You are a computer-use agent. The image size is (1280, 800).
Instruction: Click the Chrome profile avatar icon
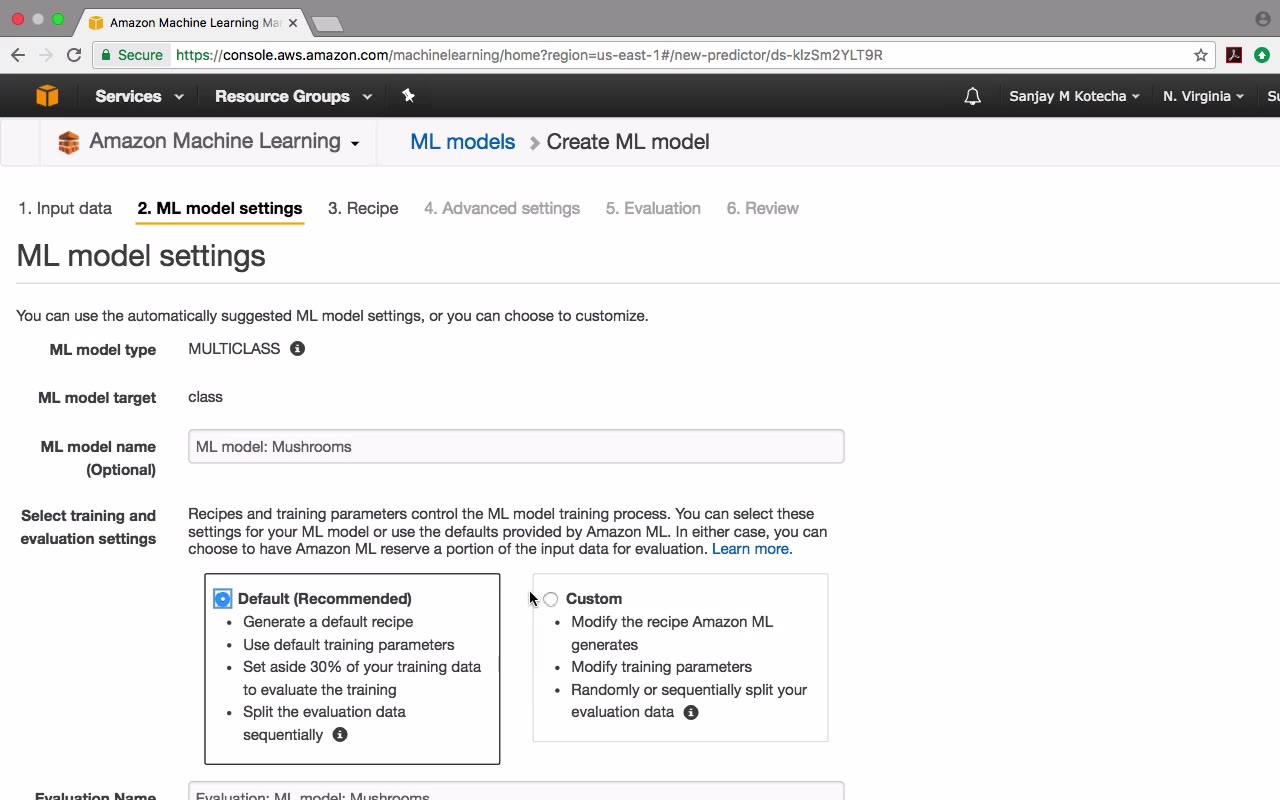pyautogui.click(x=1262, y=19)
